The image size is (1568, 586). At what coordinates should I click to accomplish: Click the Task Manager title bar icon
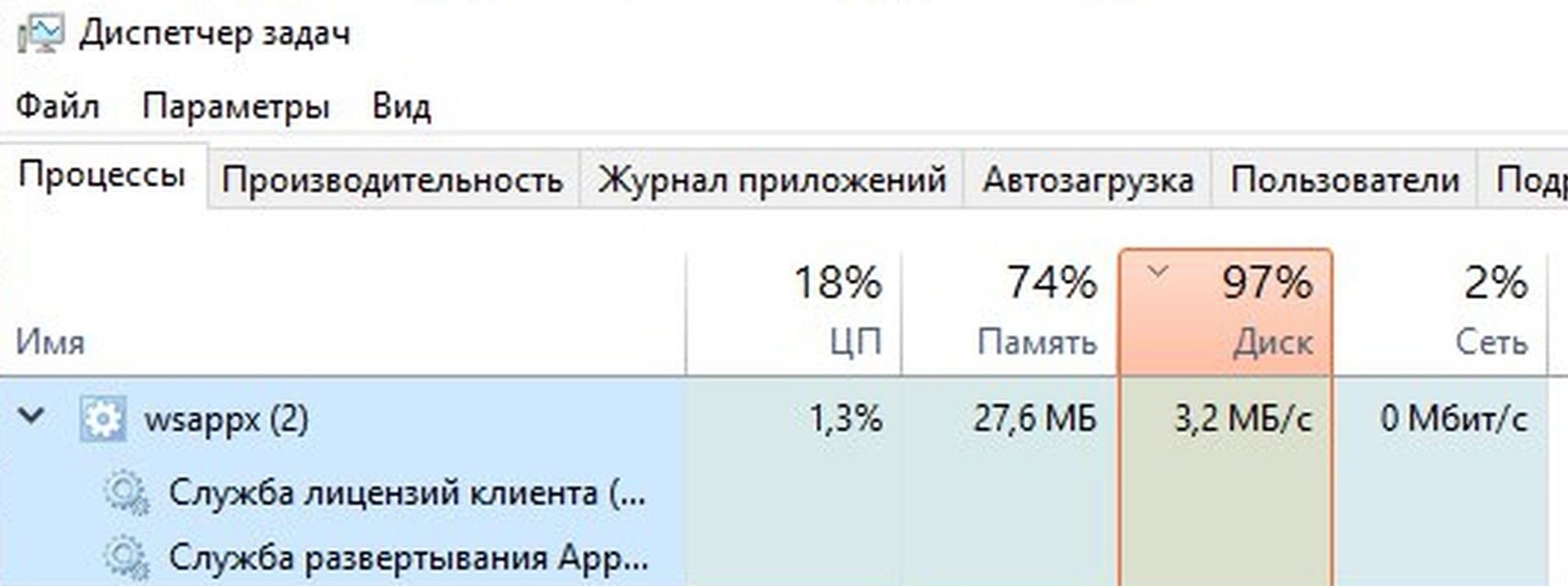[40, 34]
